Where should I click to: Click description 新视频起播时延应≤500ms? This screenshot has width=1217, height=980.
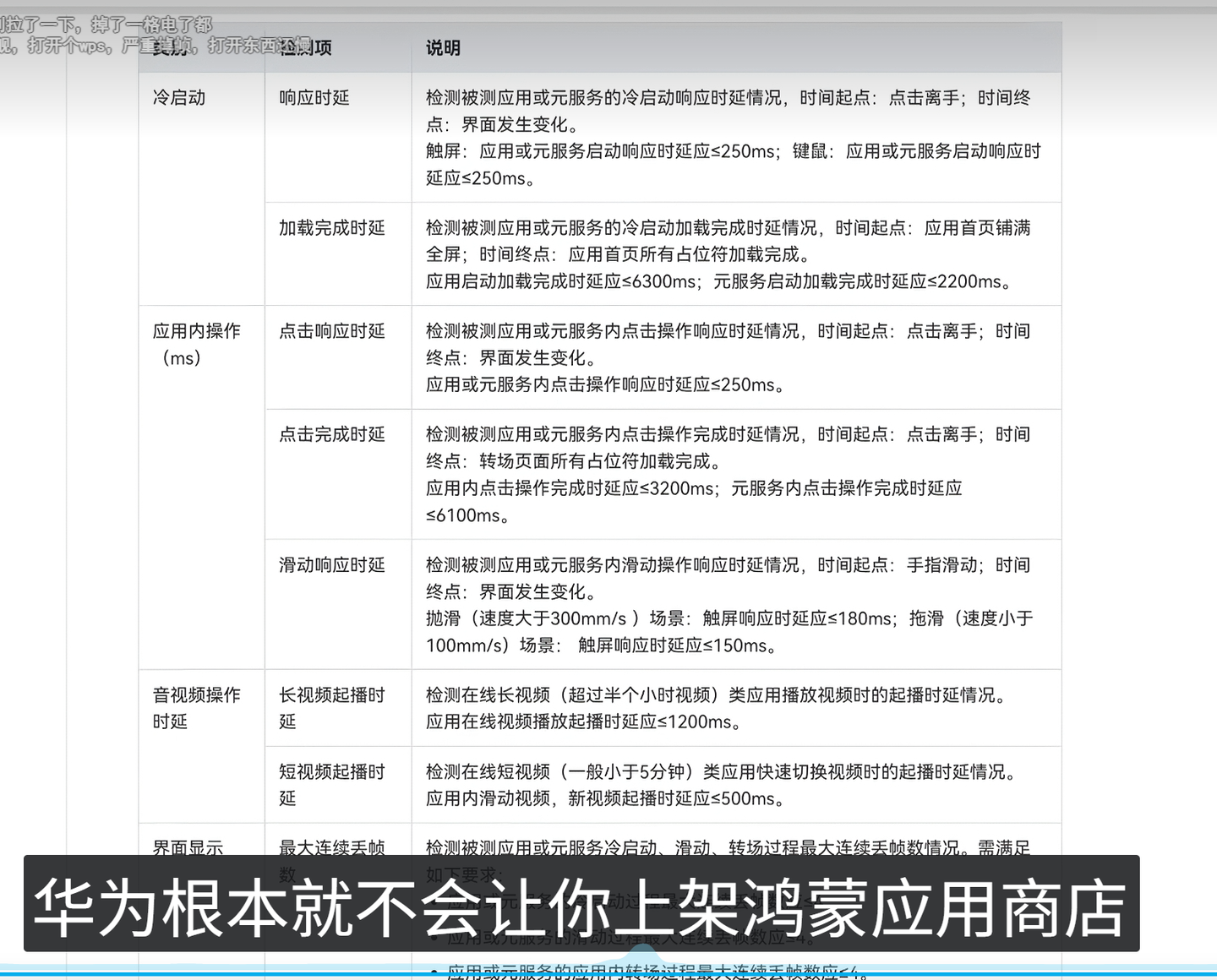(736, 785)
